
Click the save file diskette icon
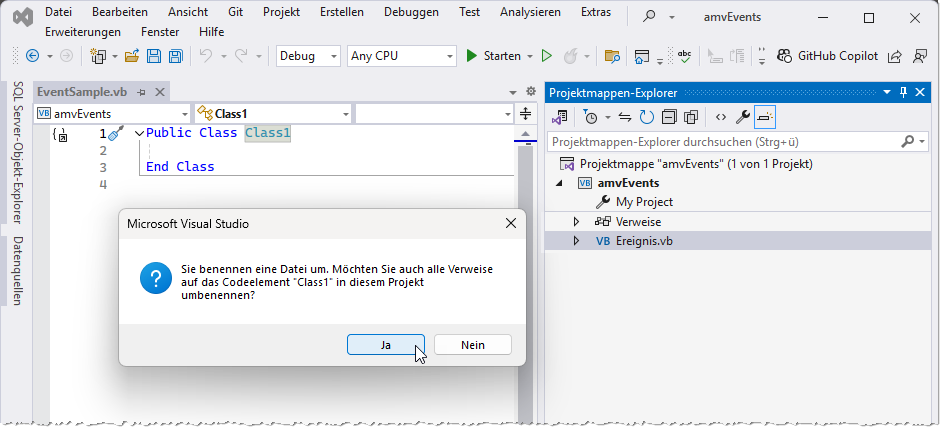click(x=154, y=56)
